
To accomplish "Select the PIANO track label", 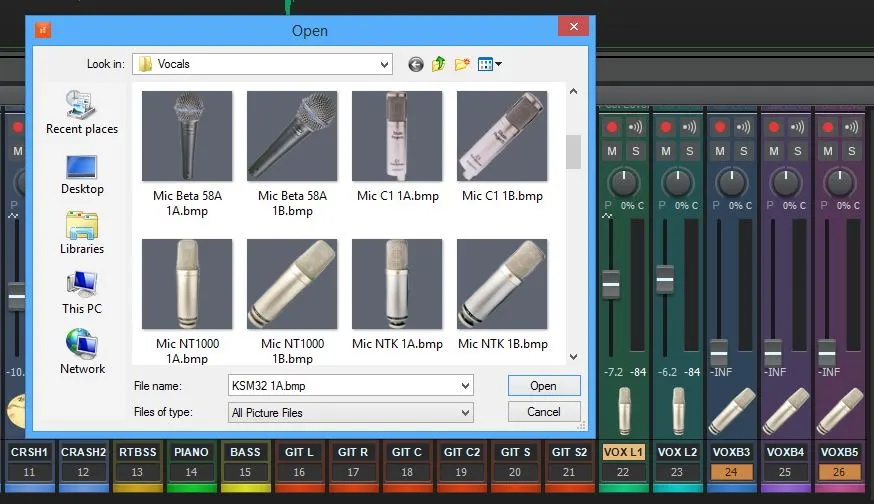I will tap(191, 452).
